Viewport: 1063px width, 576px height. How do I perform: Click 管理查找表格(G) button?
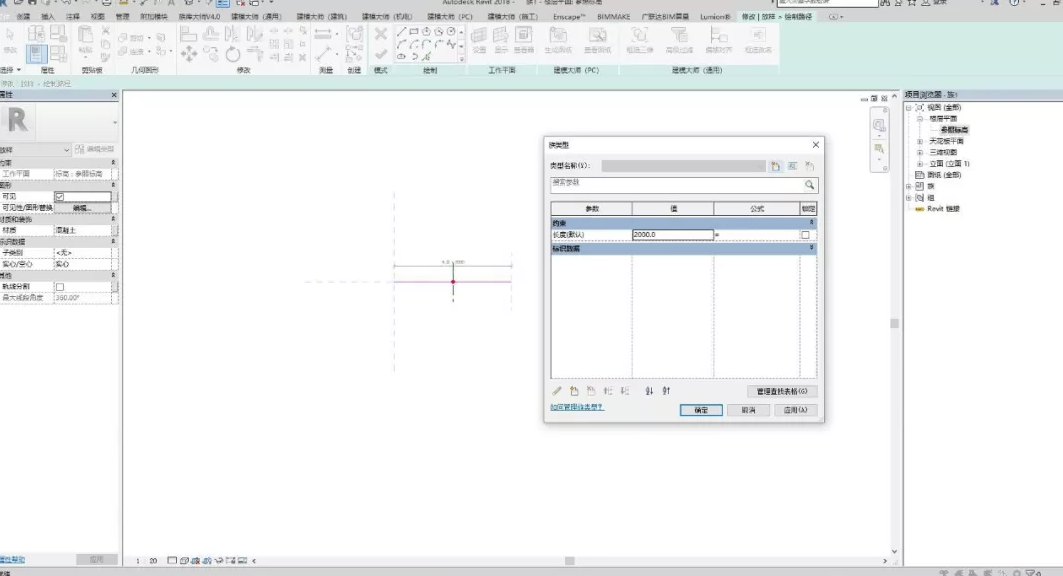pos(782,391)
